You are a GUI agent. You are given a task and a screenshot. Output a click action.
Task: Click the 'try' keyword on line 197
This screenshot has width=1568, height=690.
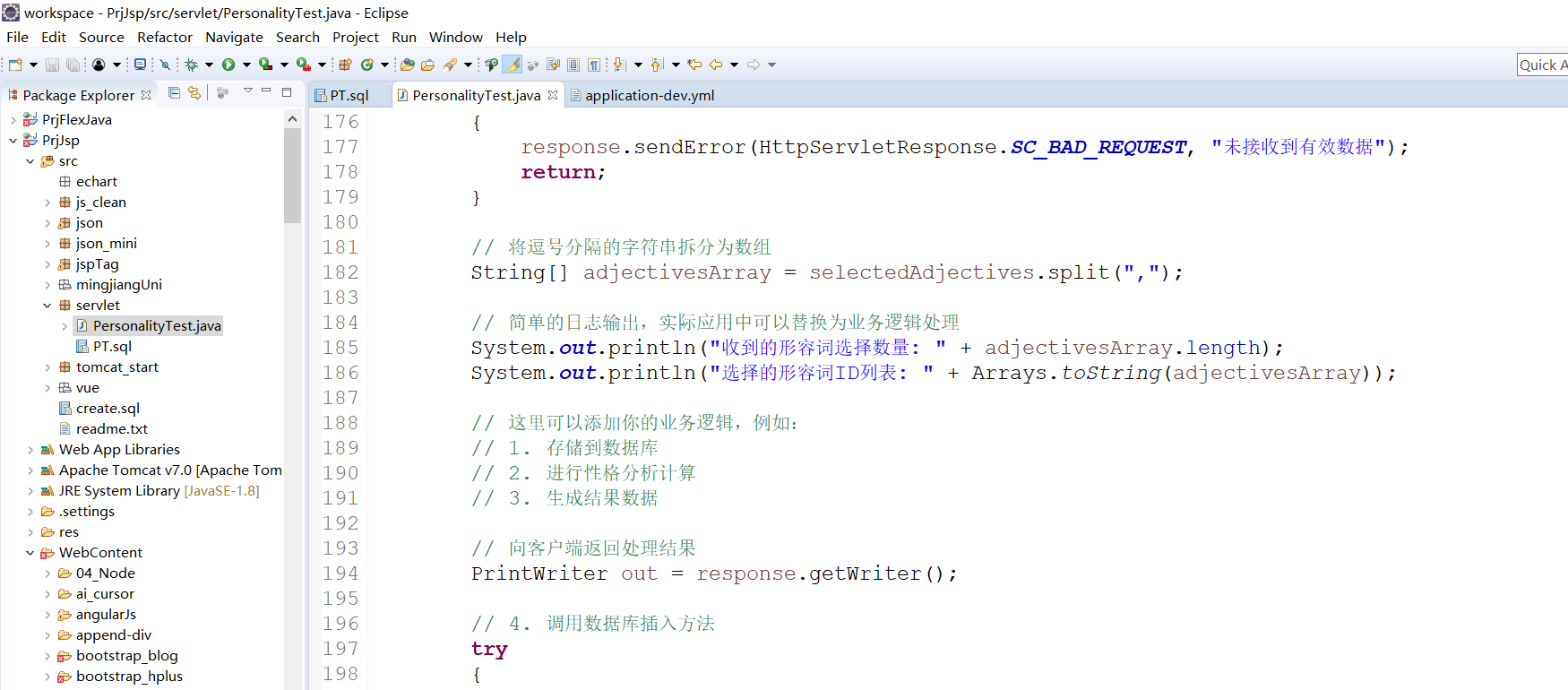point(489,649)
